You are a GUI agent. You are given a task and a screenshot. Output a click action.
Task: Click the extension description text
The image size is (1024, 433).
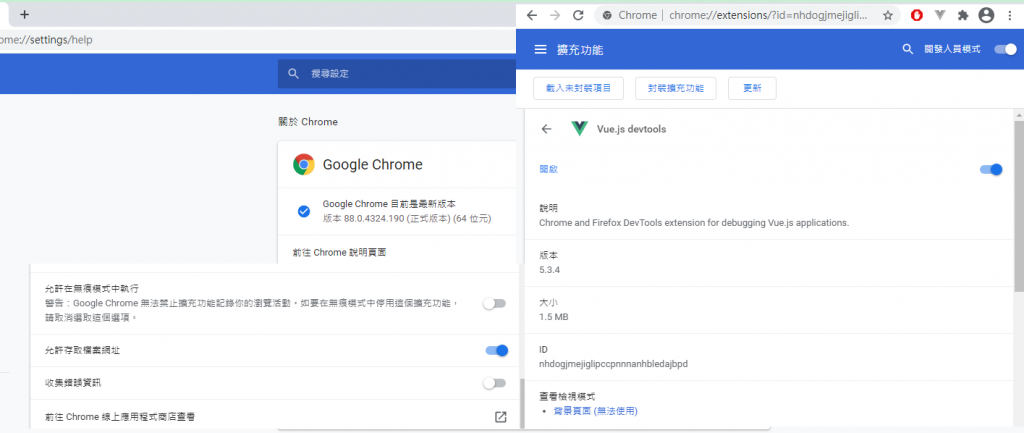pyautogui.click(x=694, y=222)
